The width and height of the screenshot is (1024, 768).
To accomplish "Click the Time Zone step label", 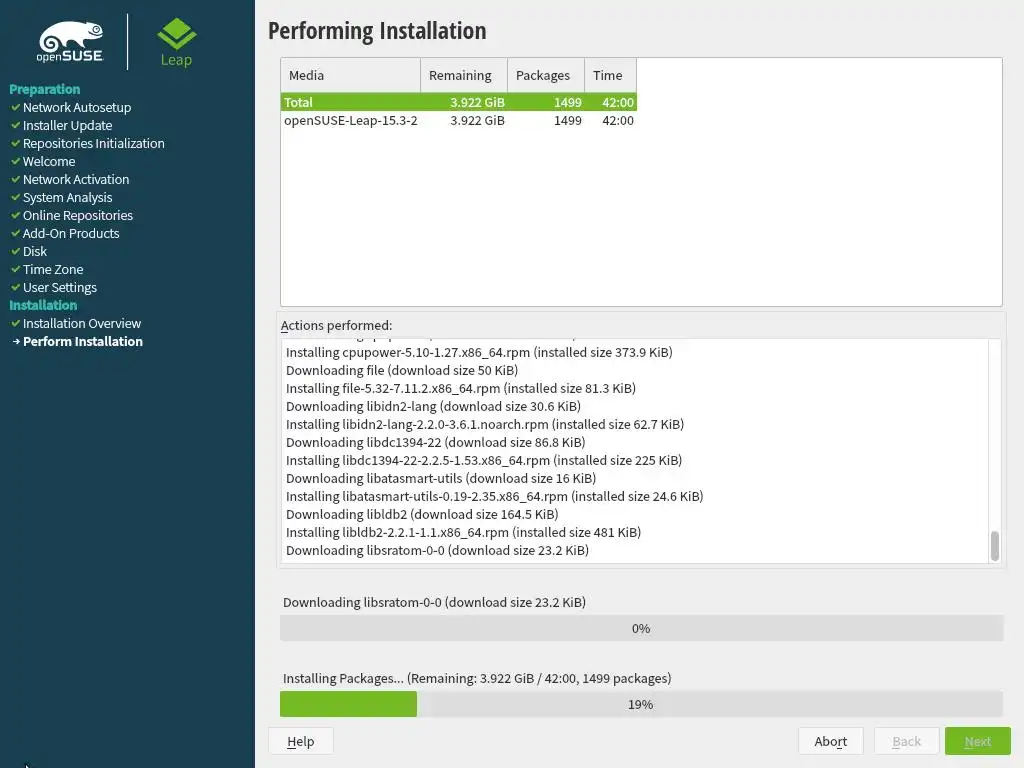I will click(x=53, y=269).
